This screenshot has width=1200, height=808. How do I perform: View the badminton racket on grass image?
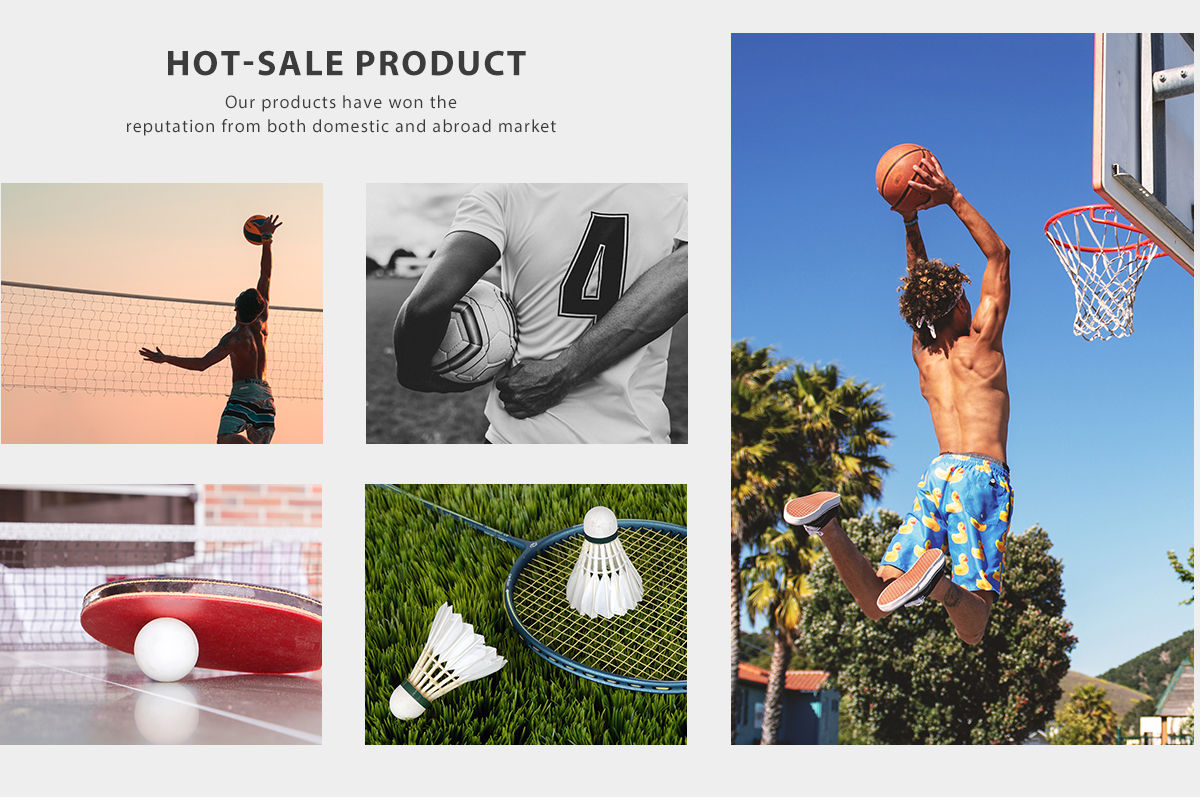click(x=526, y=614)
